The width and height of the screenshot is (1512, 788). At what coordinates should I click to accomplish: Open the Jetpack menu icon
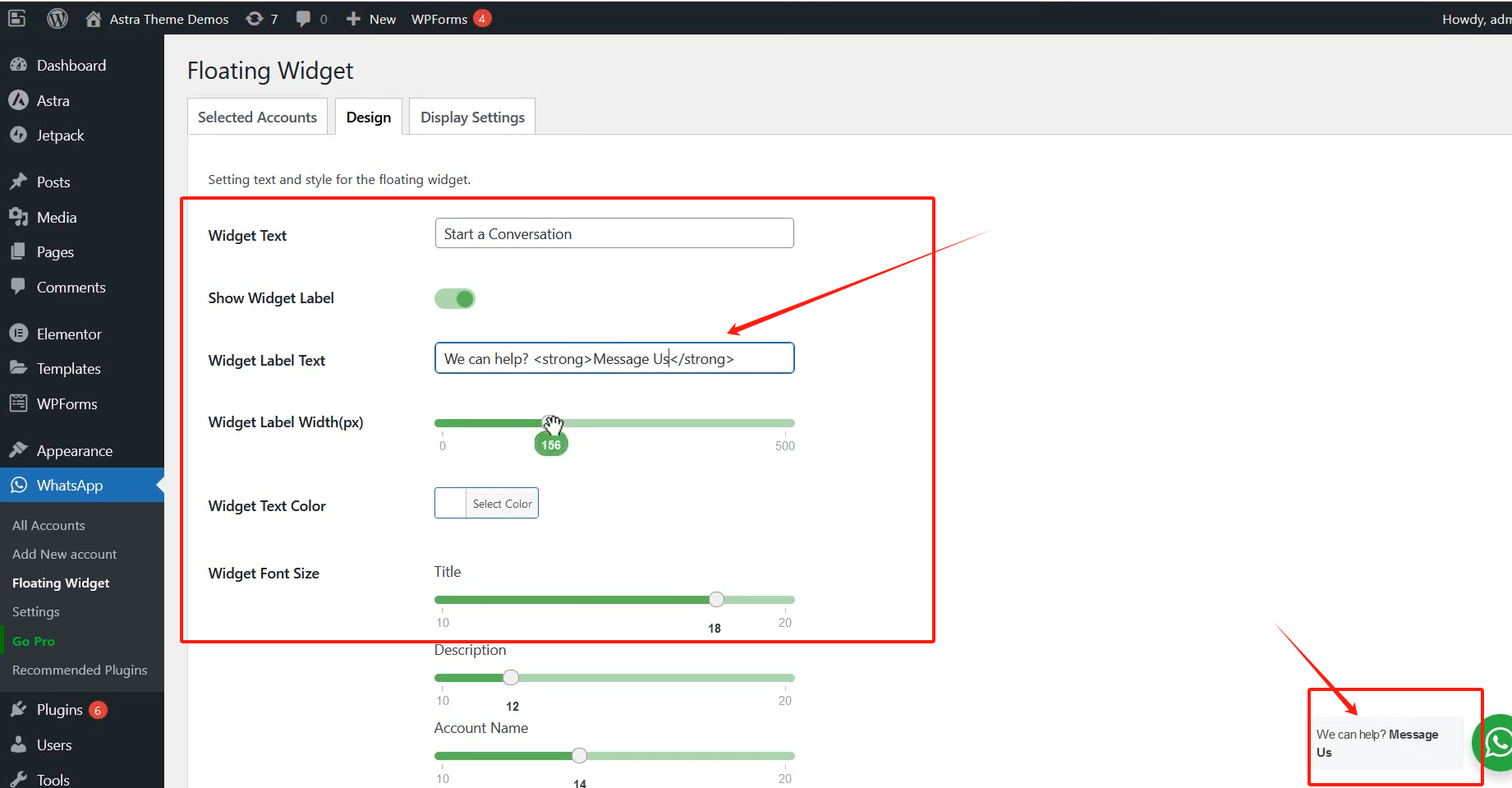coord(18,136)
